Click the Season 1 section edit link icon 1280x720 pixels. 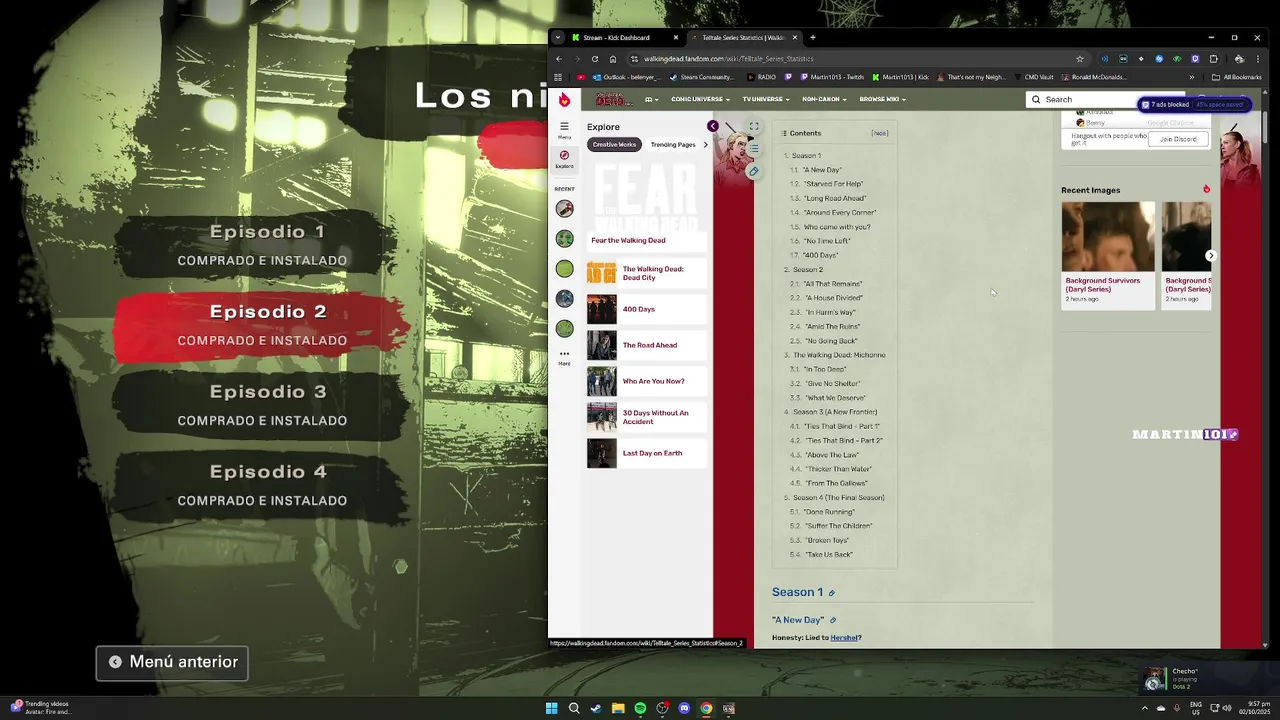click(x=831, y=593)
